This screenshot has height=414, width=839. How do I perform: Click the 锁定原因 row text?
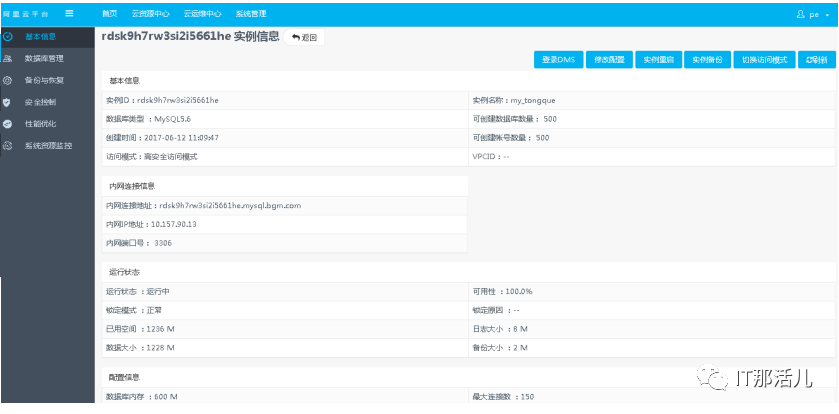point(496,310)
